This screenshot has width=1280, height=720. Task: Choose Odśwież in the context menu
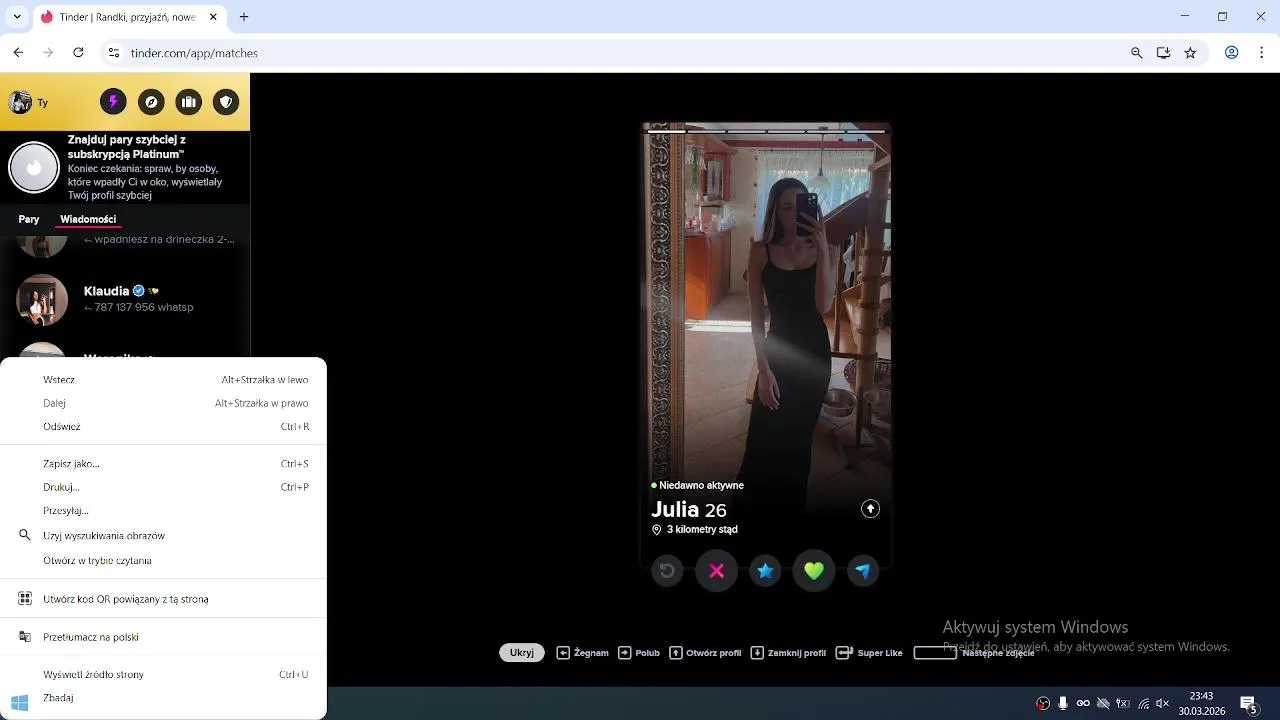point(164,426)
